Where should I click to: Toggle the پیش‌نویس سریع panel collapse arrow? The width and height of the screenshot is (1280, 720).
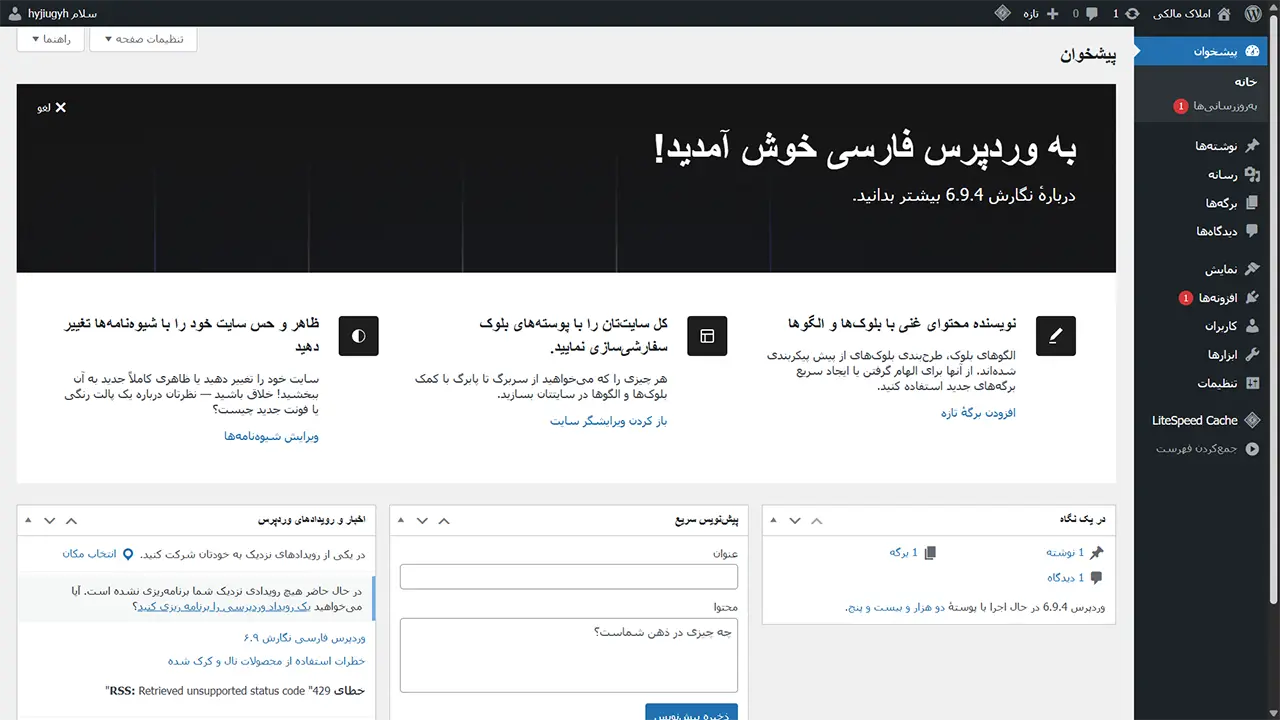(400, 520)
